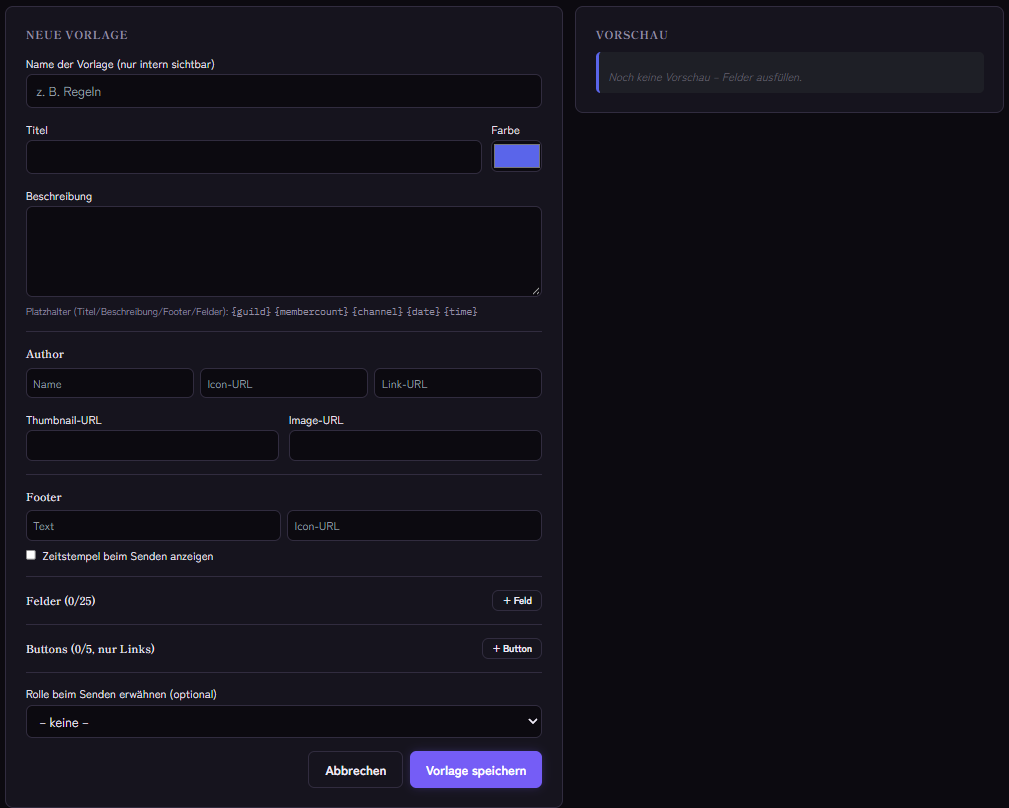Click the template name field 'z. B. Regeln'
The height and width of the screenshot is (808, 1009).
pyautogui.click(x=284, y=91)
